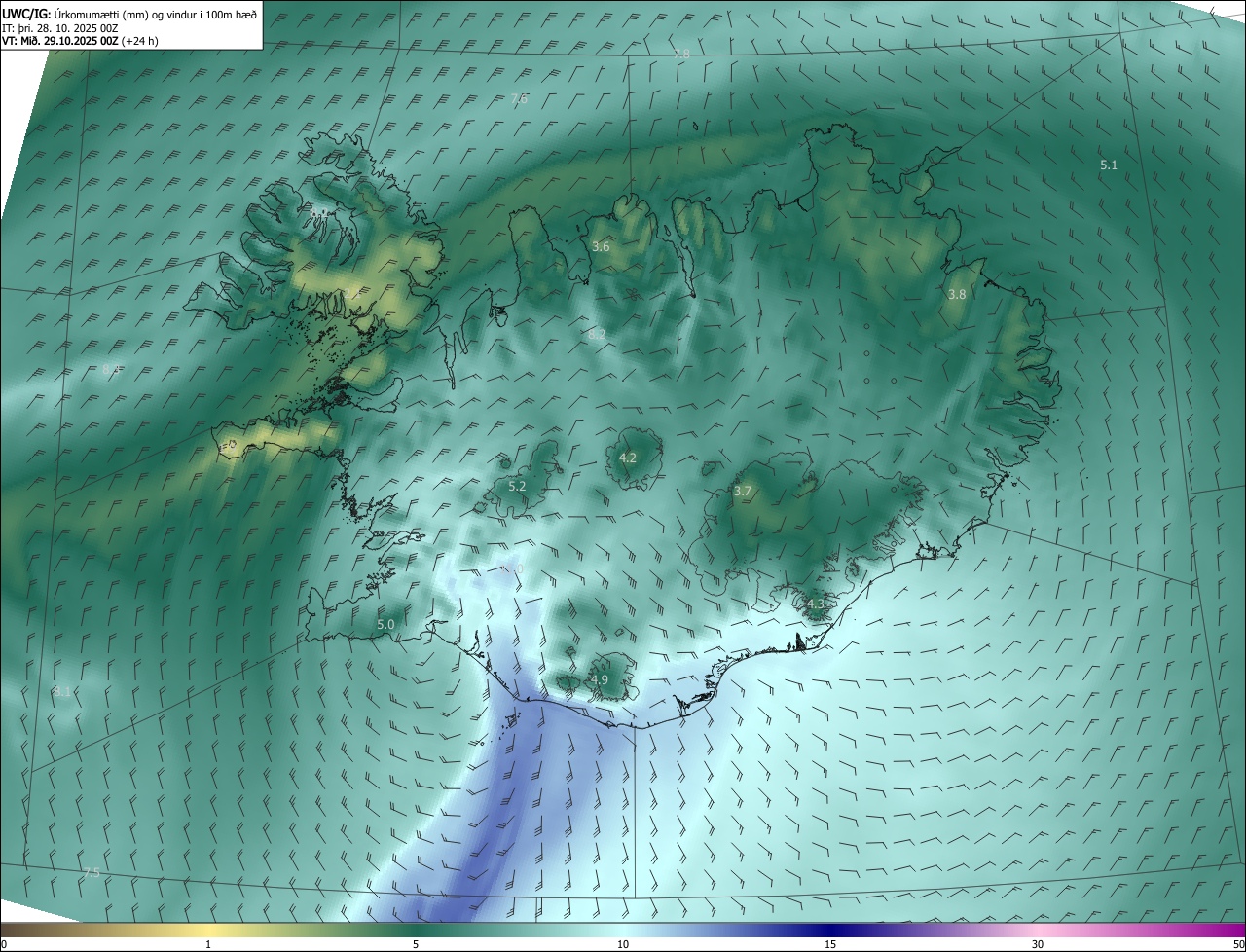Click the 50 tick on the color scale

[x=1238, y=945]
